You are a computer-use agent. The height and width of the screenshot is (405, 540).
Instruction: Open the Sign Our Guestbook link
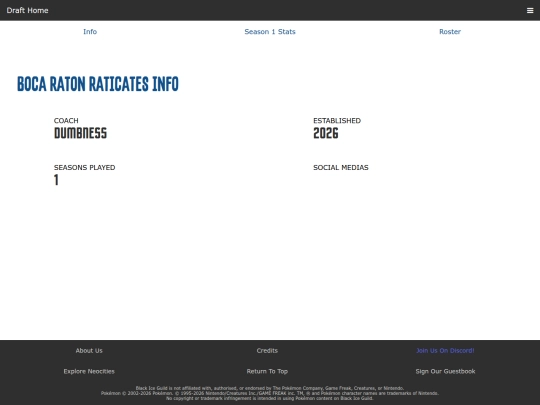tap(445, 371)
